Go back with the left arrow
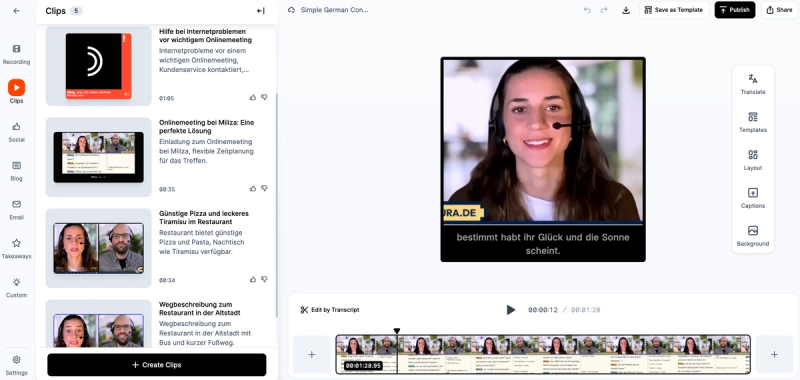Viewport: 800px width, 380px height. click(16, 11)
